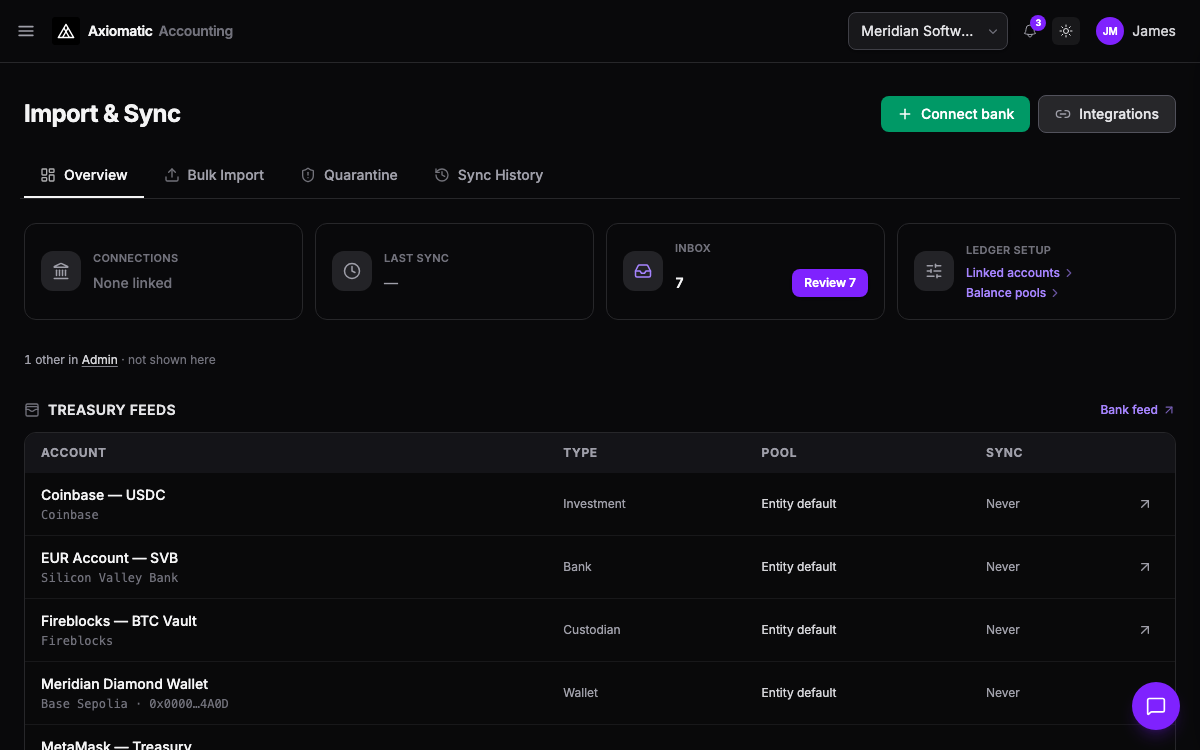Click the Sync column header
This screenshot has width=1200, height=750.
[x=1004, y=453]
